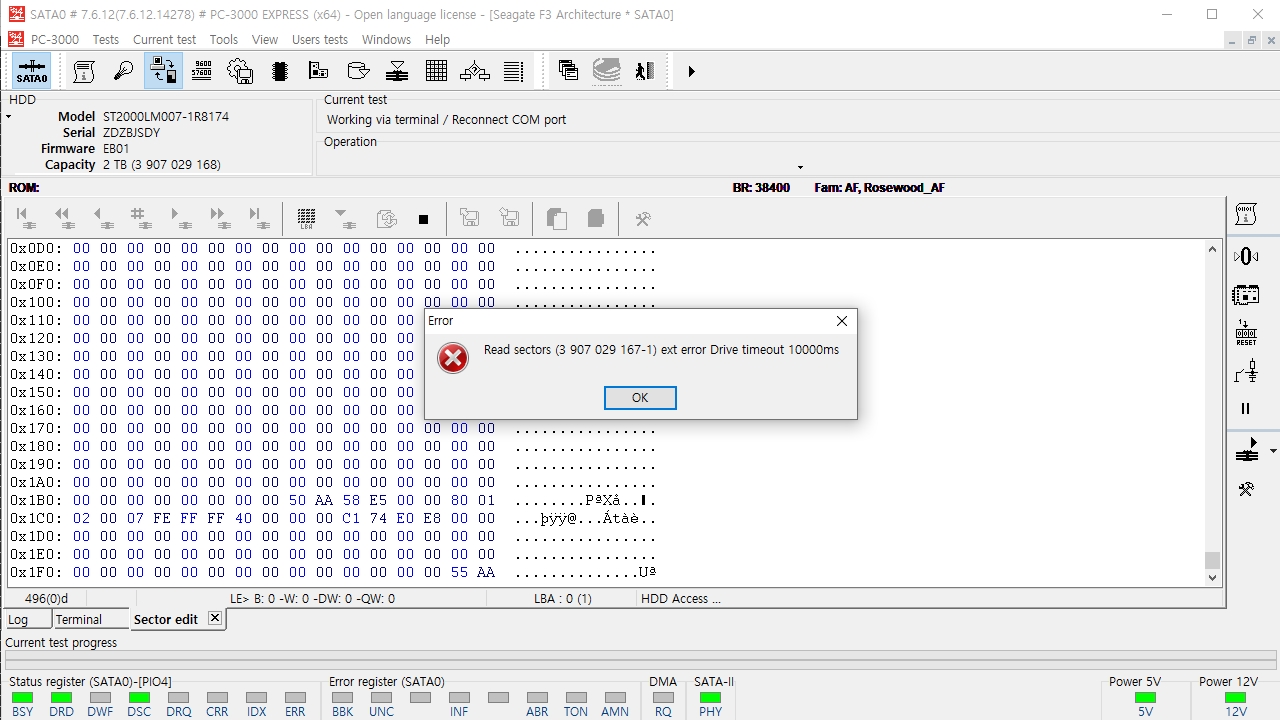Click the save to file floppy icon
The image size is (1280, 720).
[x=509, y=218]
